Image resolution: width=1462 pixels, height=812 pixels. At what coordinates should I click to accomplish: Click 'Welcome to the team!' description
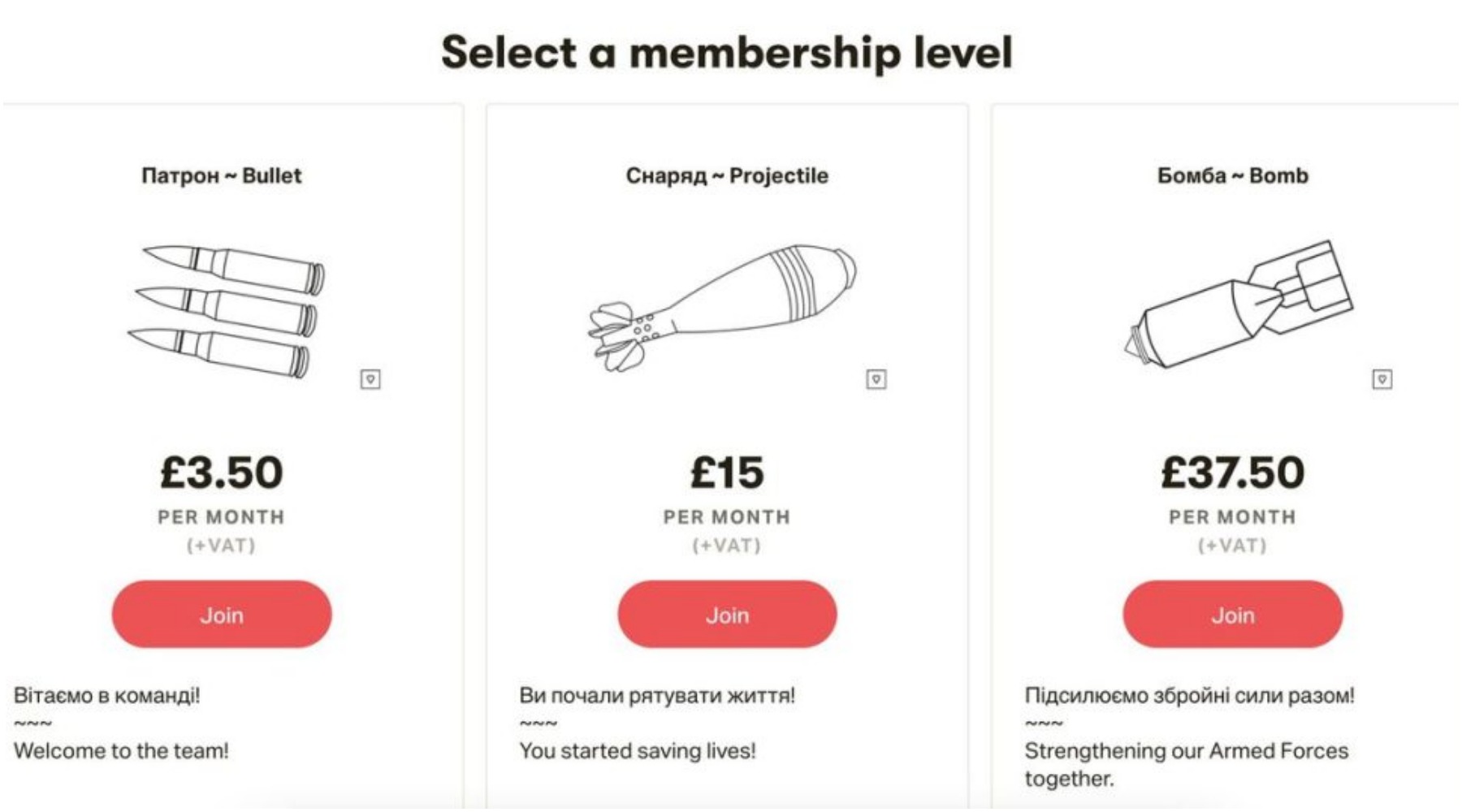coord(121,751)
